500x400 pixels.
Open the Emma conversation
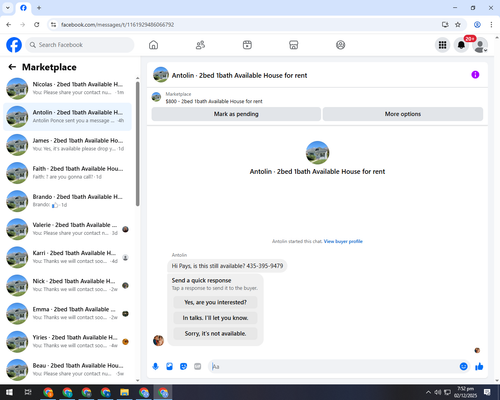[67, 313]
